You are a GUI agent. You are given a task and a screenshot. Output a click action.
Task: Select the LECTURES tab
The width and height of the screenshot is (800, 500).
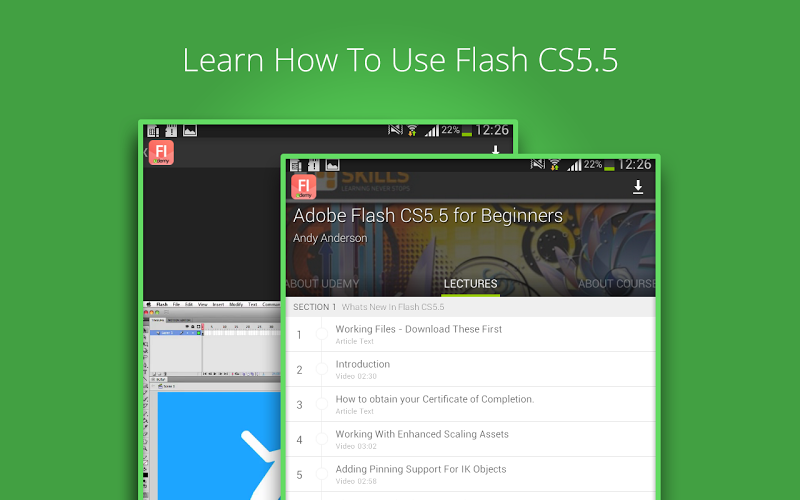click(470, 284)
